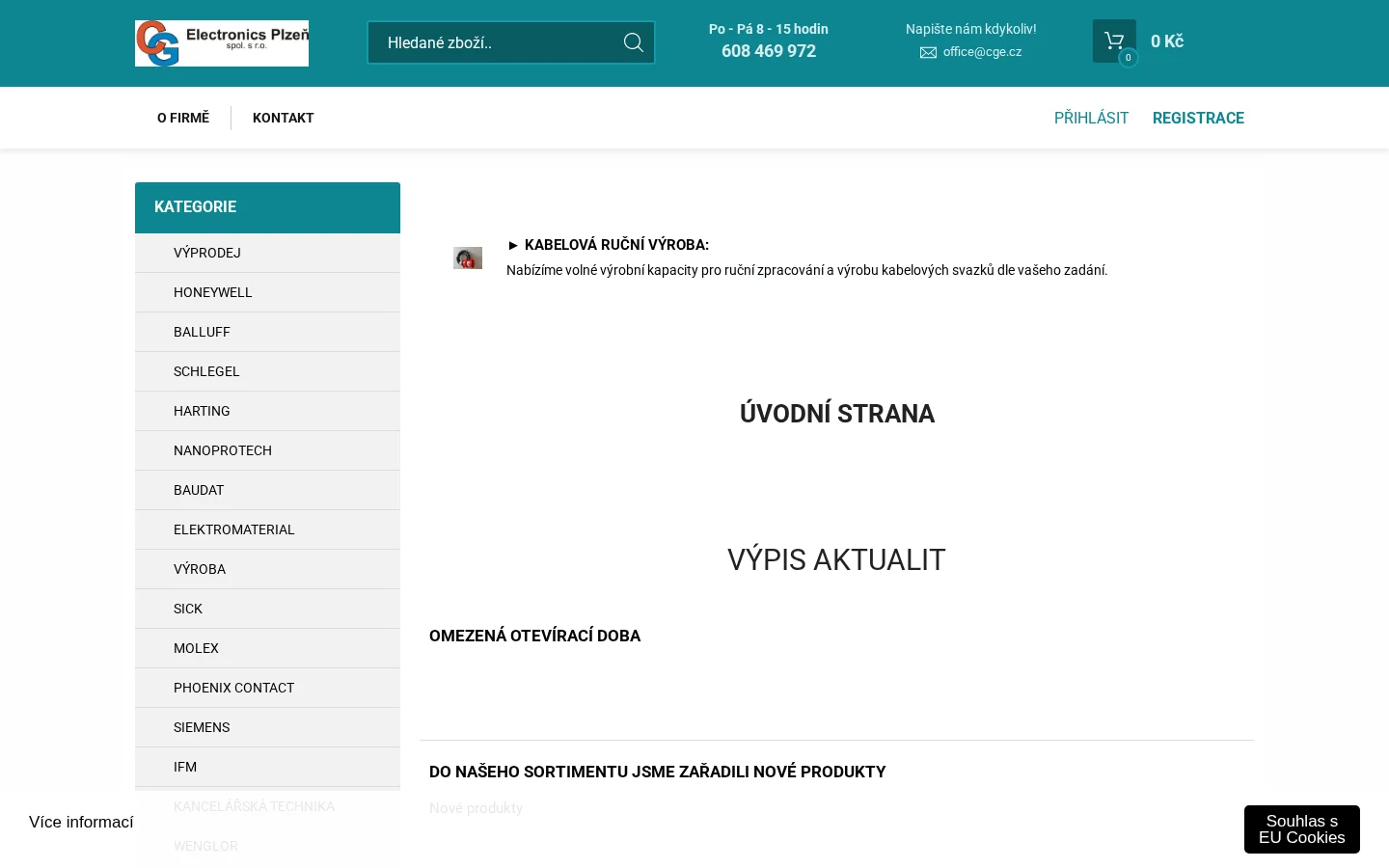Click the ÚVODNÍ STRANA heading

pyautogui.click(x=837, y=414)
